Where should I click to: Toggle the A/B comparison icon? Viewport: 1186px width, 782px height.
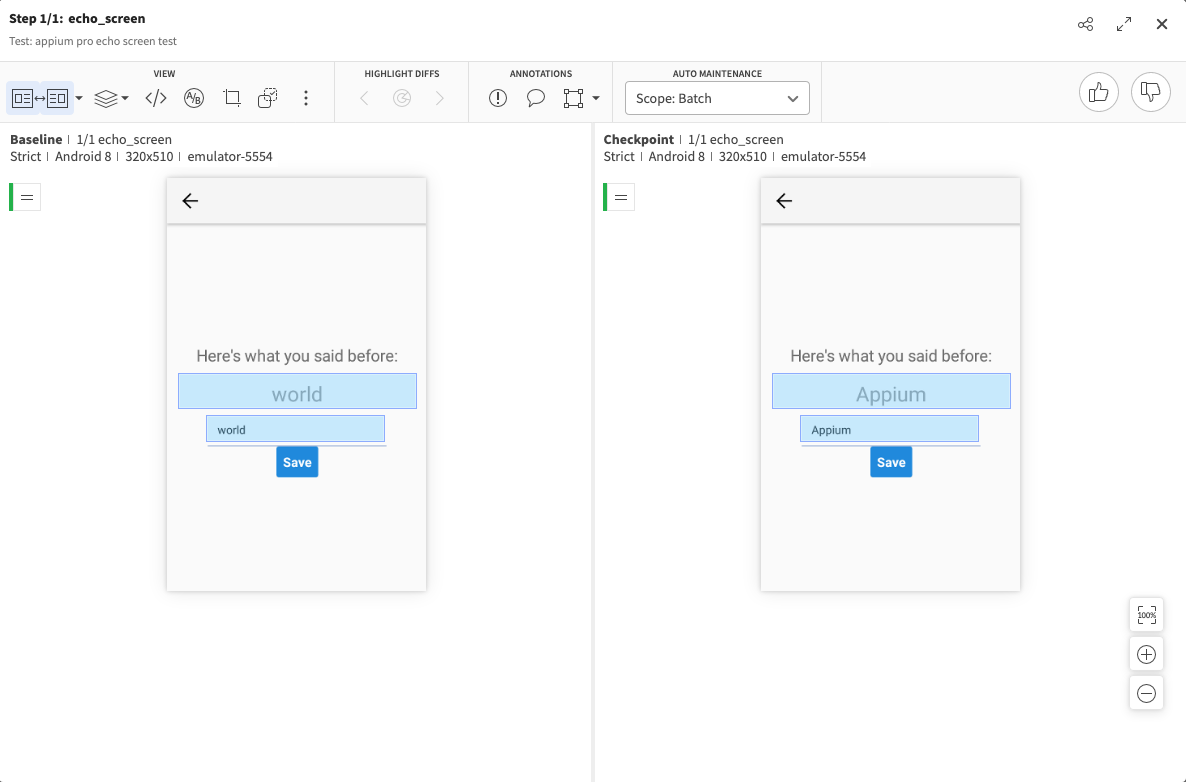(194, 98)
